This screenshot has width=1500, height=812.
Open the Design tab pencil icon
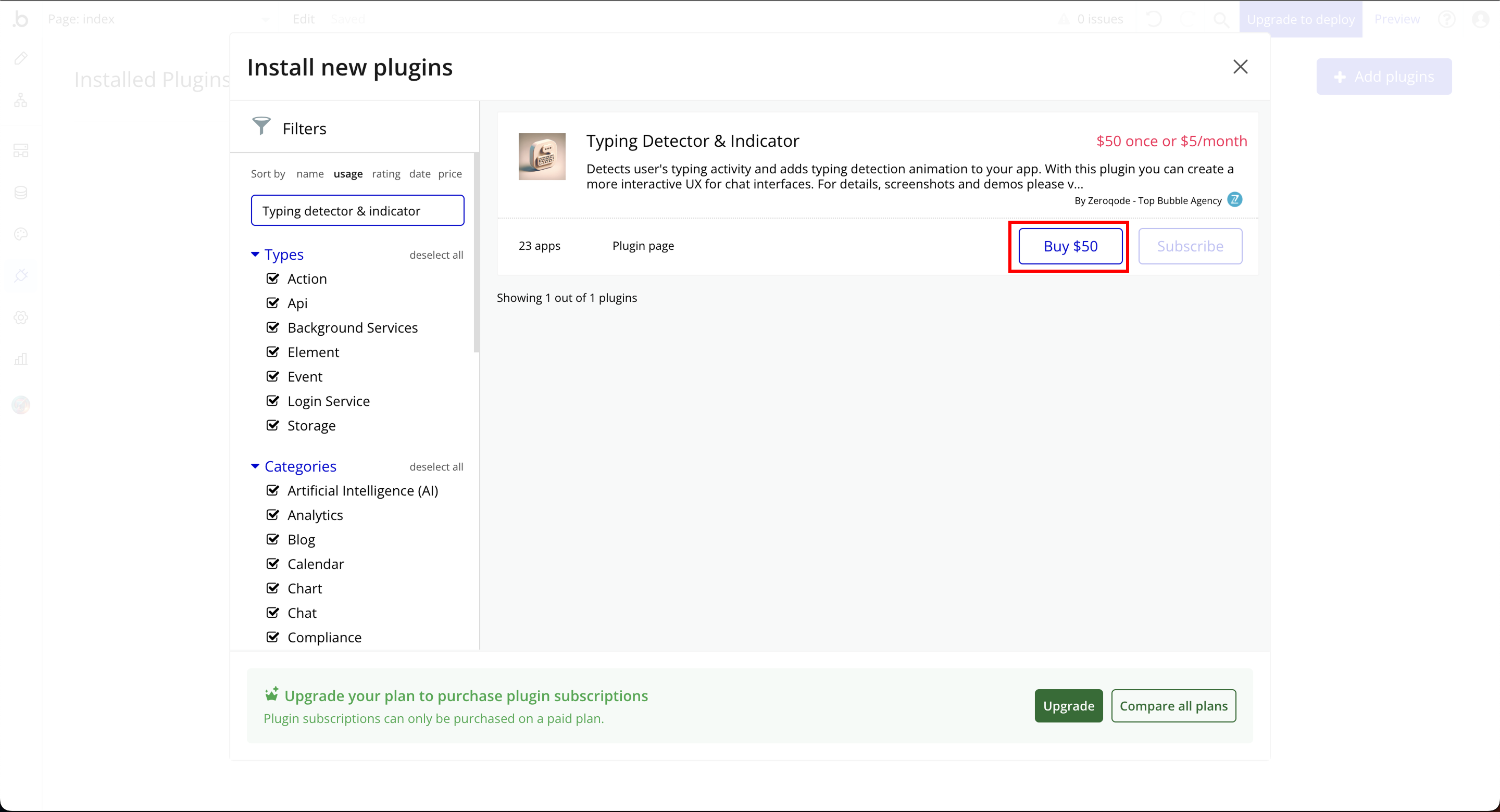point(21,58)
